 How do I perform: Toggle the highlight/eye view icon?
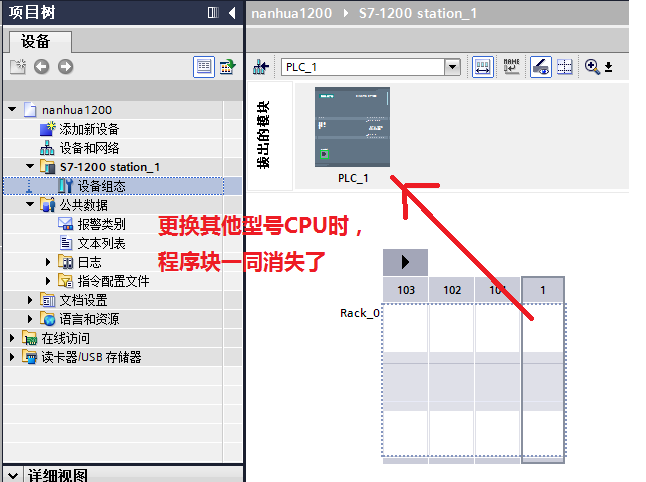pos(541,66)
